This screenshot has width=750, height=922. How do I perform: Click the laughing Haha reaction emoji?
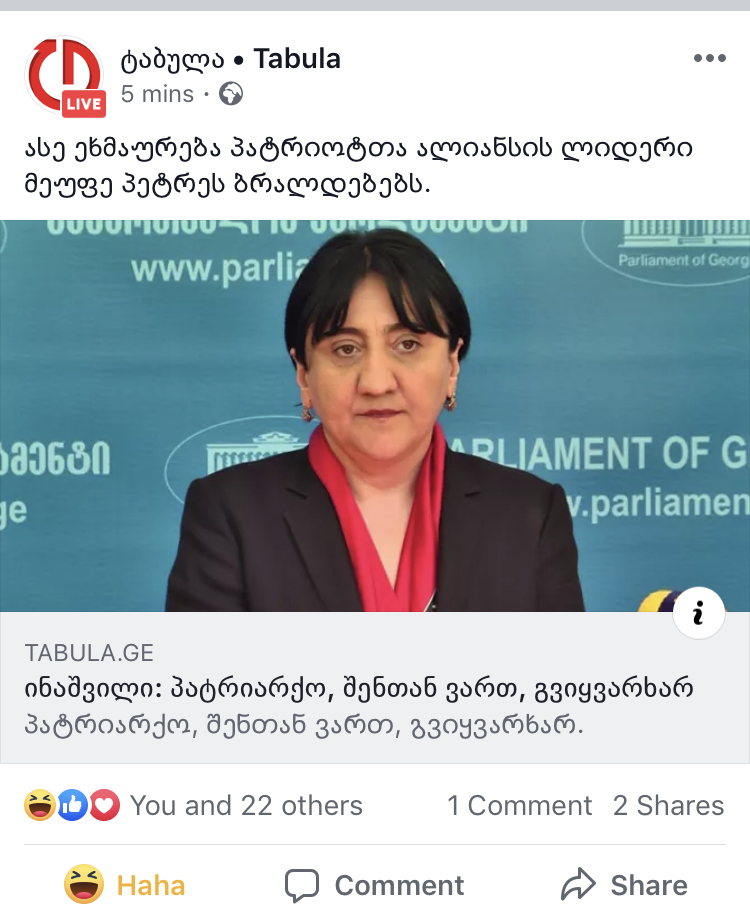pos(39,805)
